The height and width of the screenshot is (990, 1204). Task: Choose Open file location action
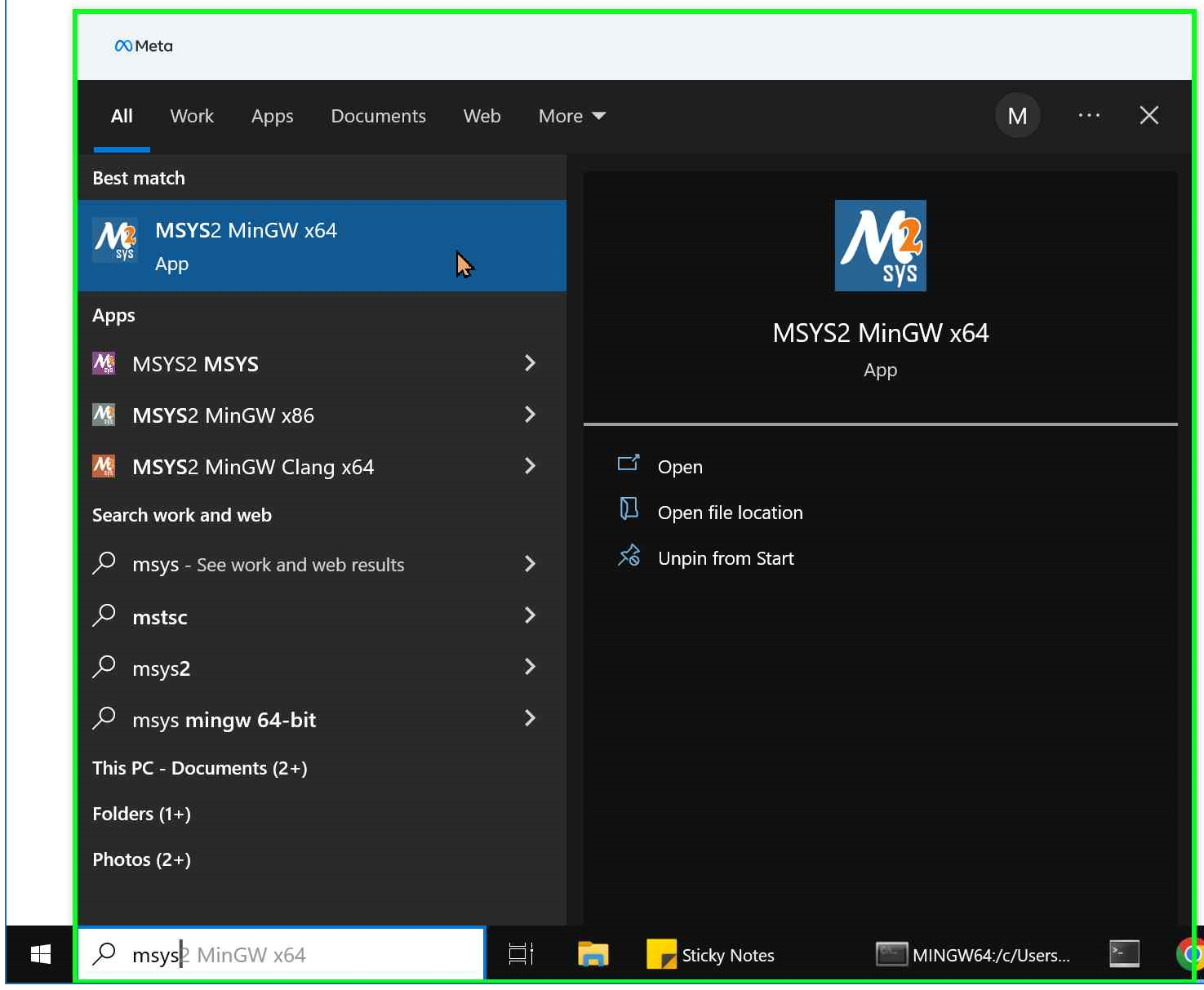731,513
